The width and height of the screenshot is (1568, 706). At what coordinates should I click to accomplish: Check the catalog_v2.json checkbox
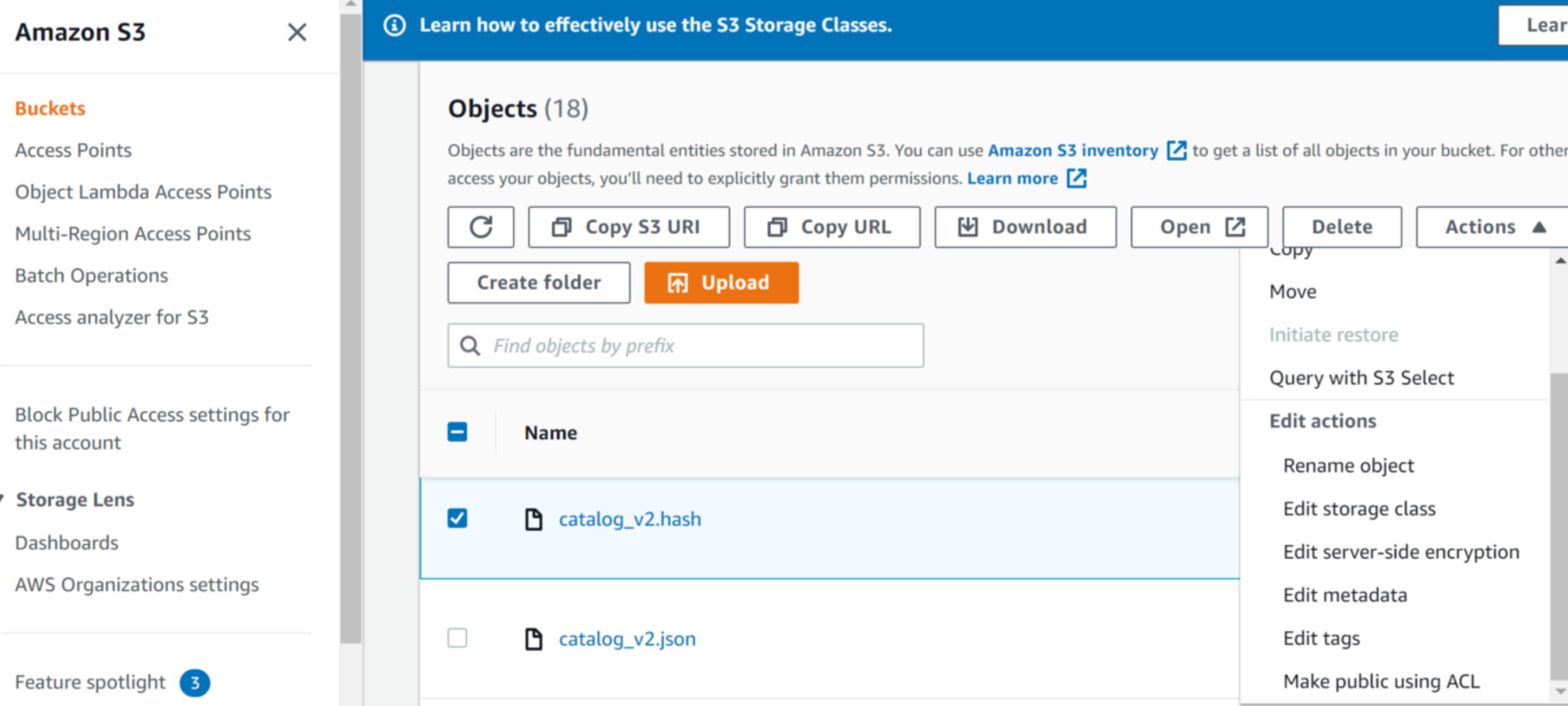(457, 638)
